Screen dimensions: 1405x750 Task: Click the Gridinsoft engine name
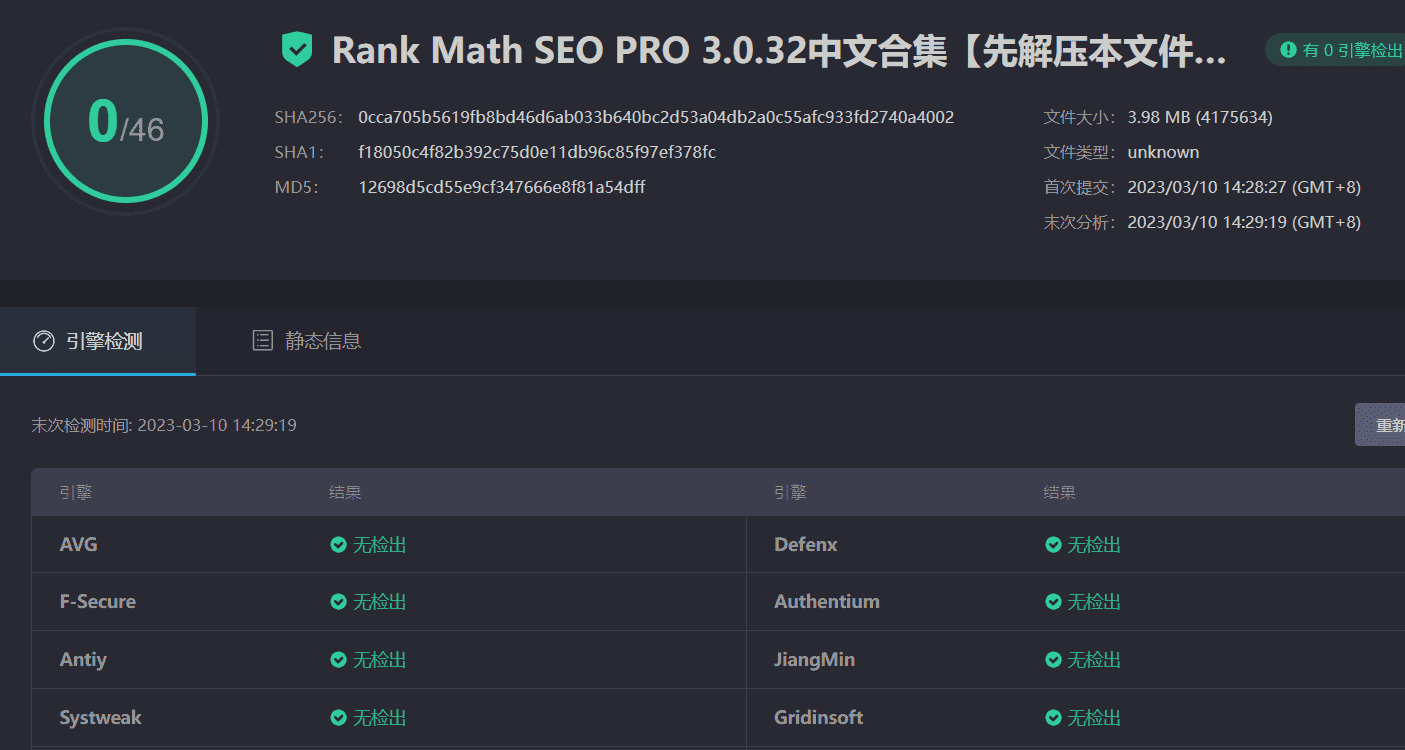click(x=819, y=718)
